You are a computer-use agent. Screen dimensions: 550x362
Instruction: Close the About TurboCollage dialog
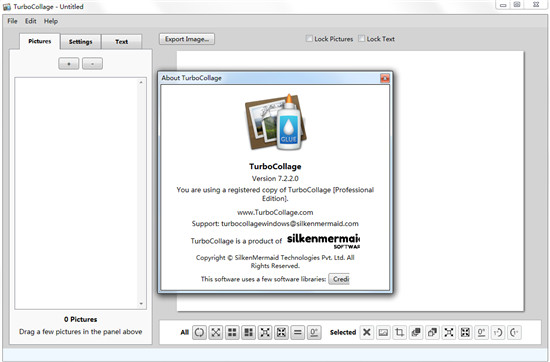385,78
